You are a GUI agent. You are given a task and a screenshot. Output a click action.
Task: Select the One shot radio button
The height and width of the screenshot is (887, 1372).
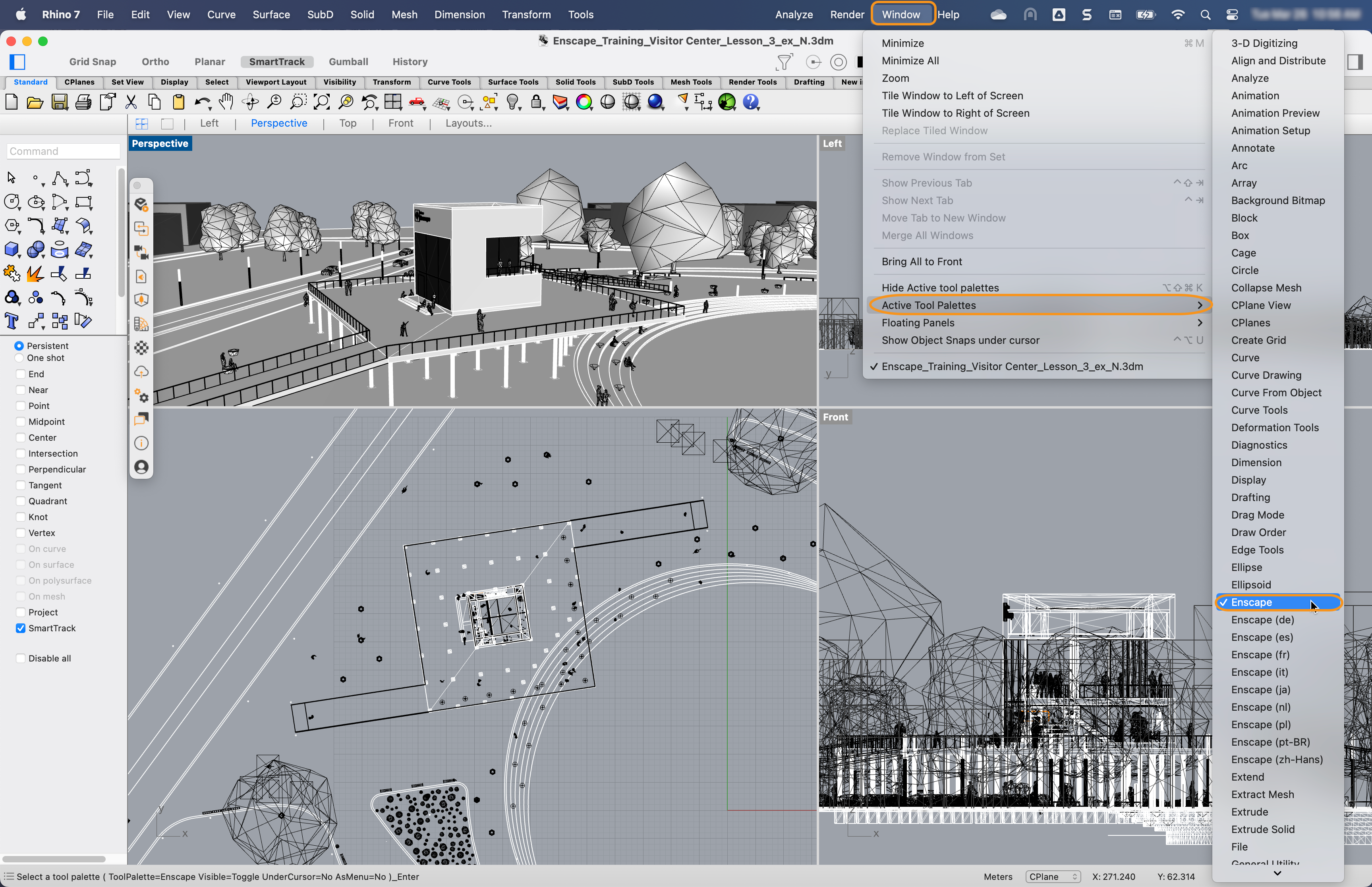pos(19,358)
